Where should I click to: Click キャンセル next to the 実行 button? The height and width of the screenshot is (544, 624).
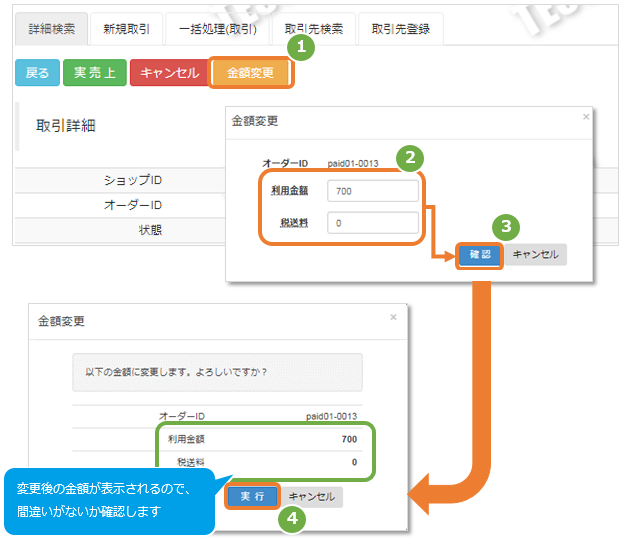click(x=312, y=497)
